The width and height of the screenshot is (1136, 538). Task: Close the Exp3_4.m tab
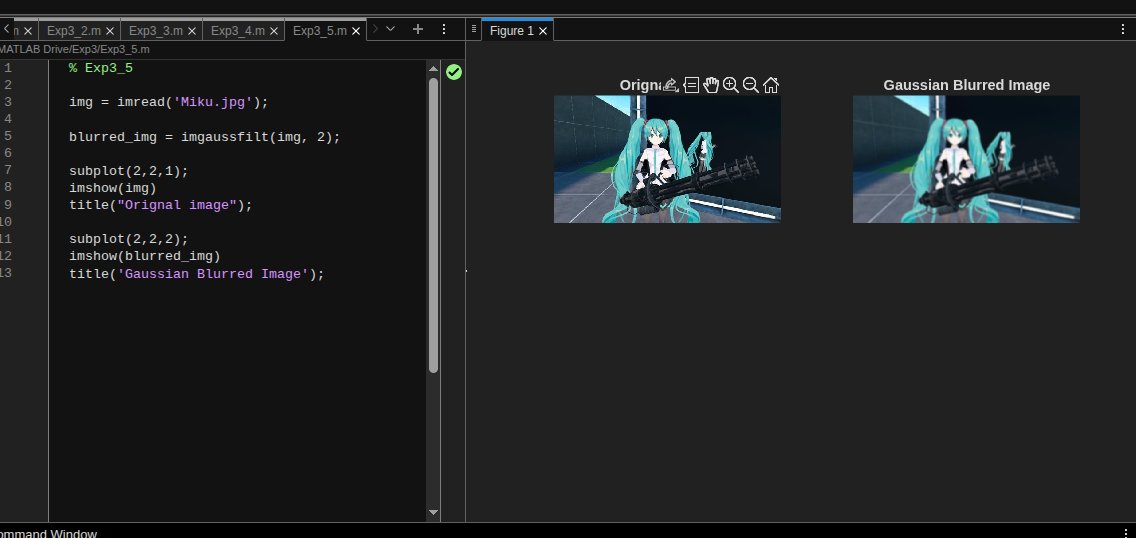pos(274,31)
